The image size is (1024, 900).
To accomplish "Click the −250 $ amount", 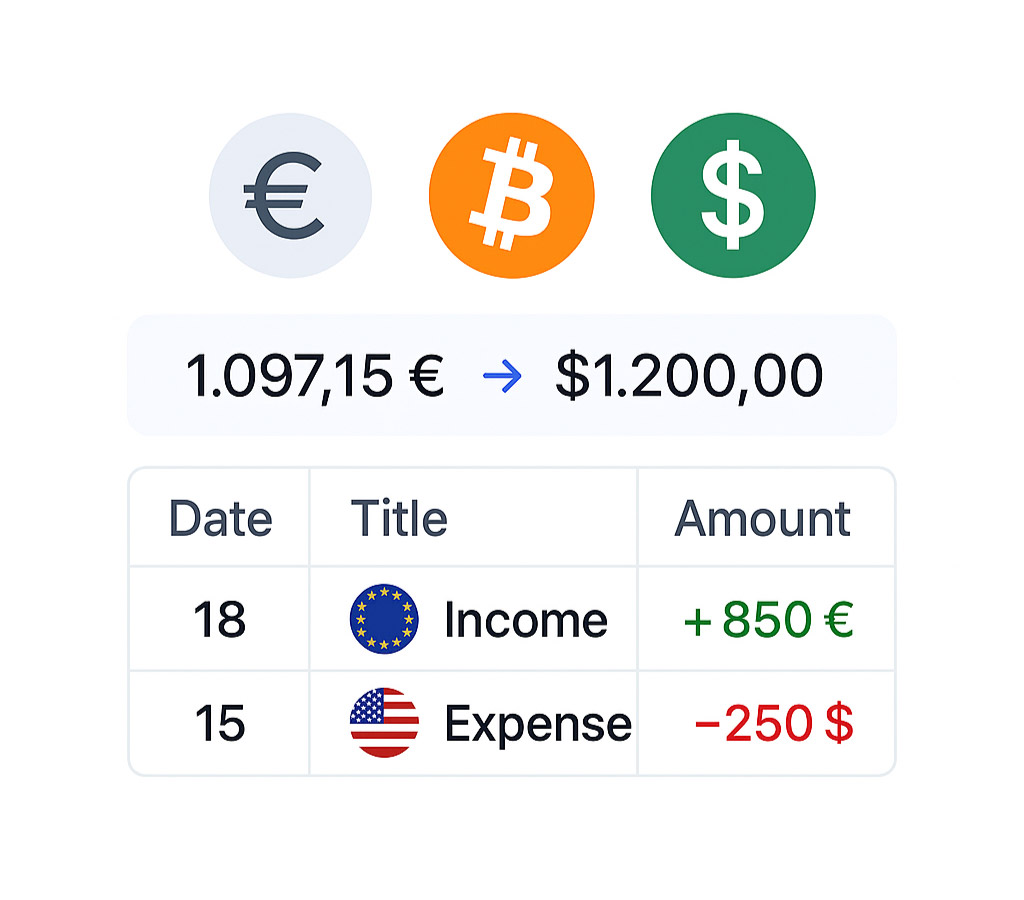I will (773, 724).
